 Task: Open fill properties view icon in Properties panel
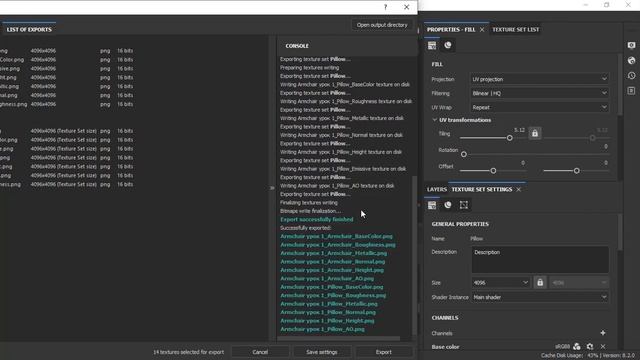click(x=432, y=45)
